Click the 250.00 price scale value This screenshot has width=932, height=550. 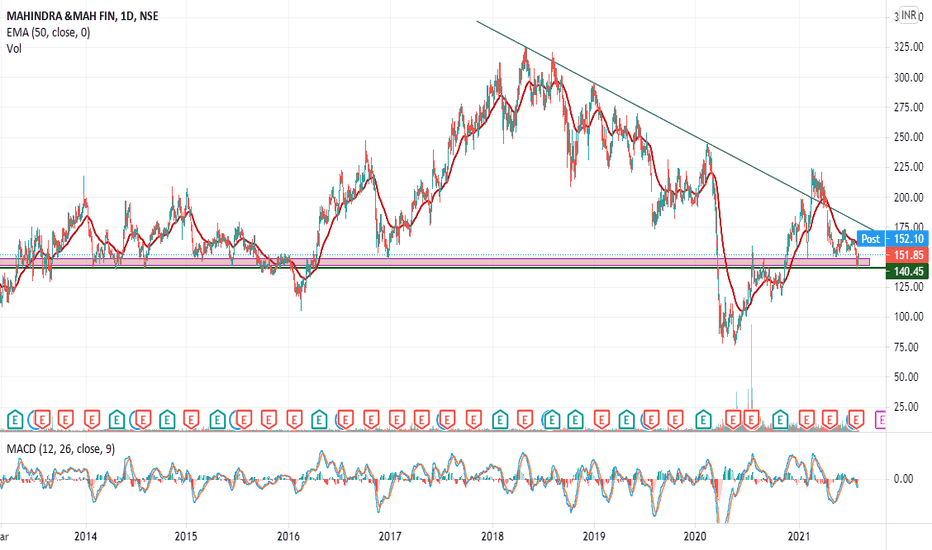click(x=909, y=137)
